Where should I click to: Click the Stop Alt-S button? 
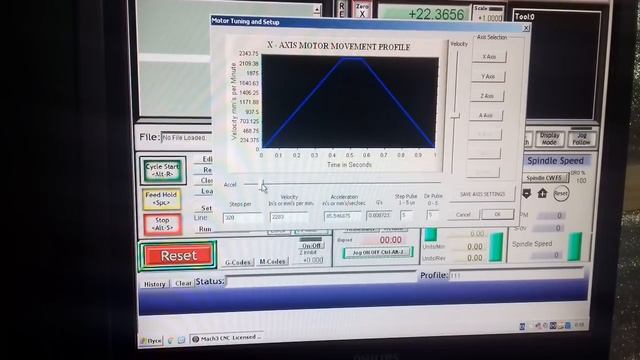[162, 224]
